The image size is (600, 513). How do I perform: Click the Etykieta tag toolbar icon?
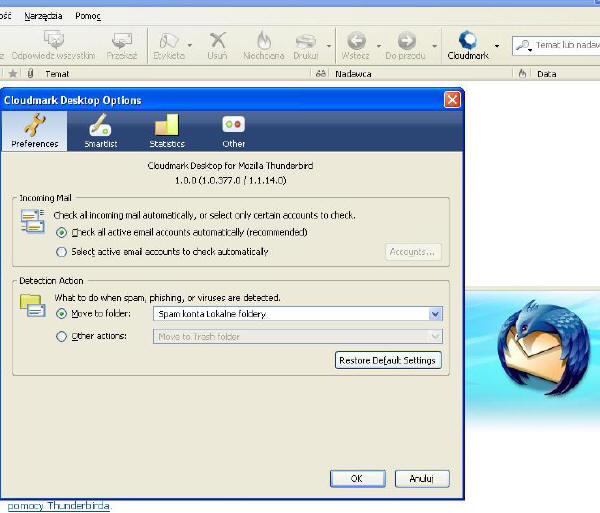(x=169, y=45)
